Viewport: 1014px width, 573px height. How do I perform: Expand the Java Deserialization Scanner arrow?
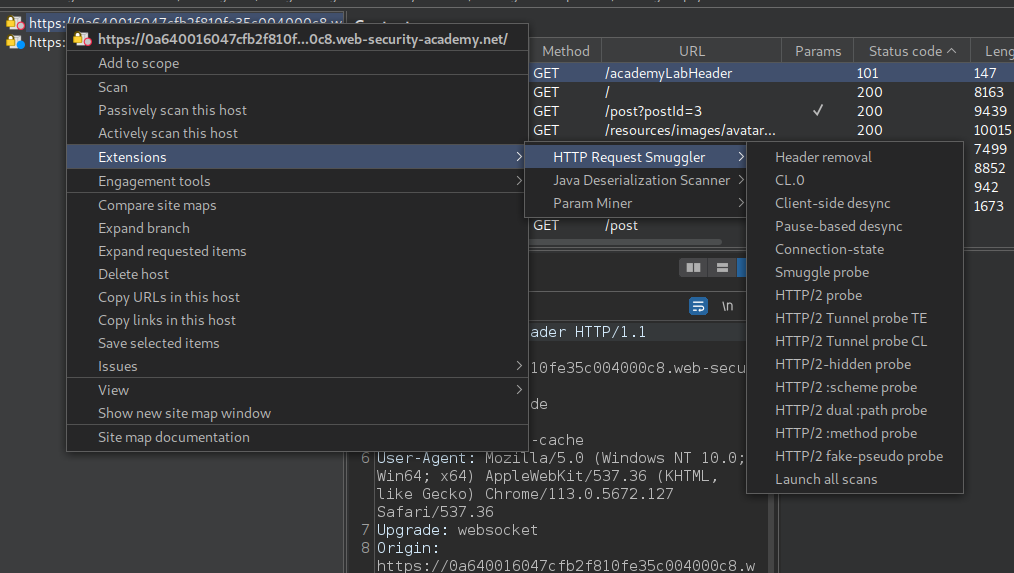(741, 180)
